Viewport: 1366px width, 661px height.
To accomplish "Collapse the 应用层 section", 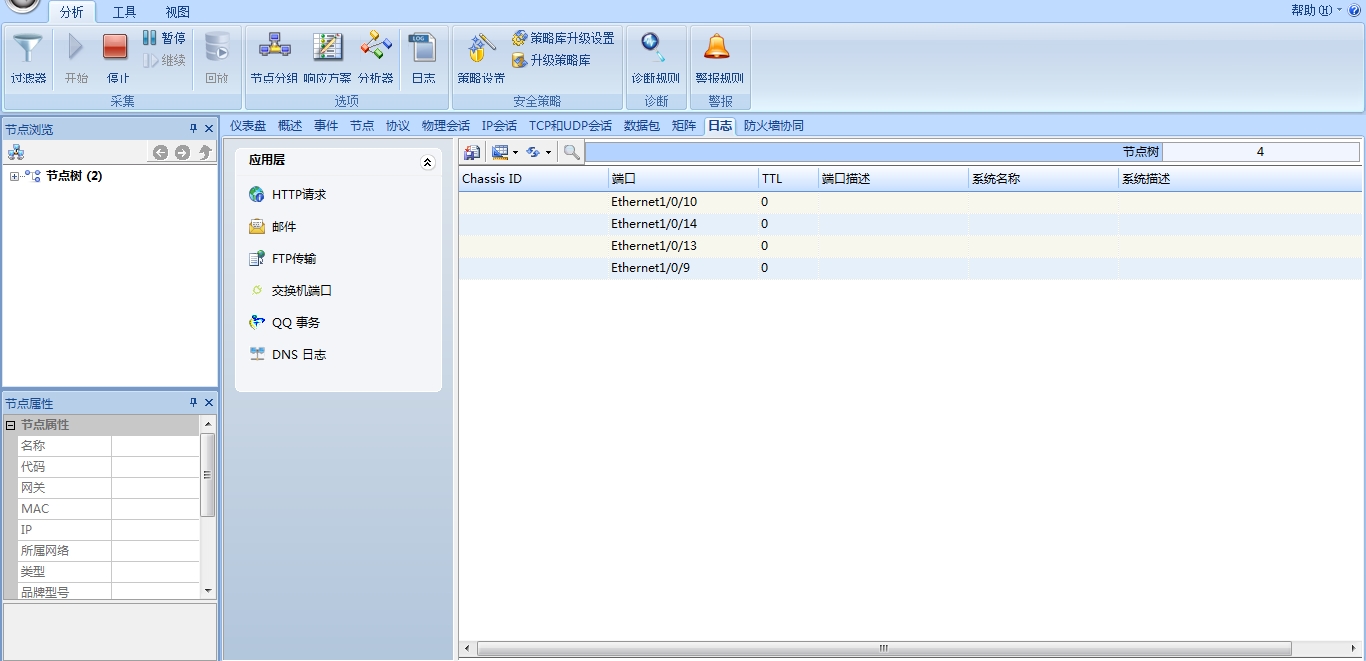I will tap(428, 162).
